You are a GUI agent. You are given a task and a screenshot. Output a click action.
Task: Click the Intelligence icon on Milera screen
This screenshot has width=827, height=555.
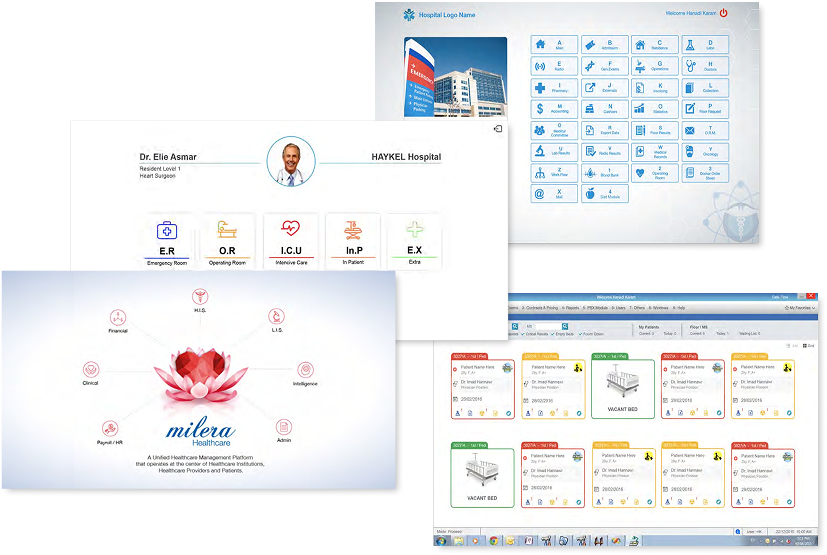coord(305,370)
